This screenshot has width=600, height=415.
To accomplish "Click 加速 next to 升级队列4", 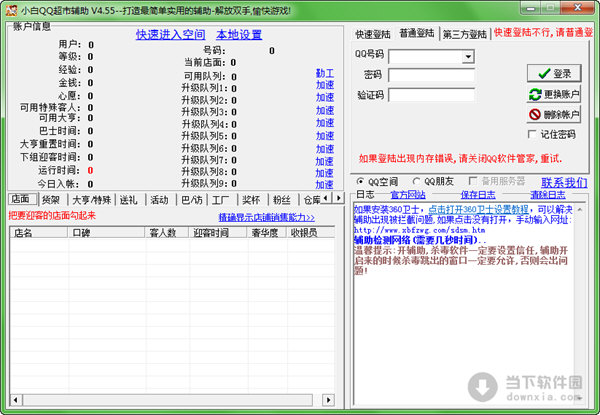I will [x=325, y=122].
